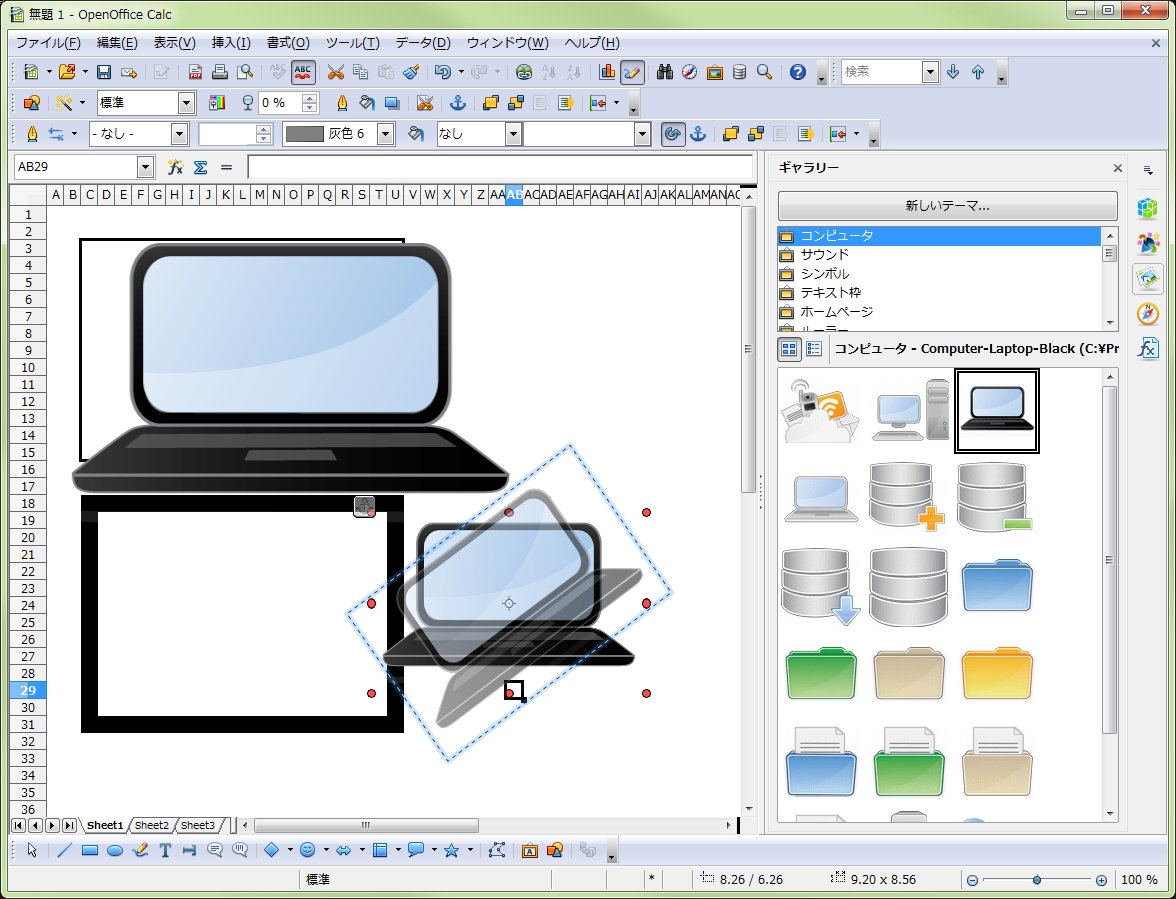Select the Line drawing tool
The height and width of the screenshot is (899, 1176).
tap(64, 850)
